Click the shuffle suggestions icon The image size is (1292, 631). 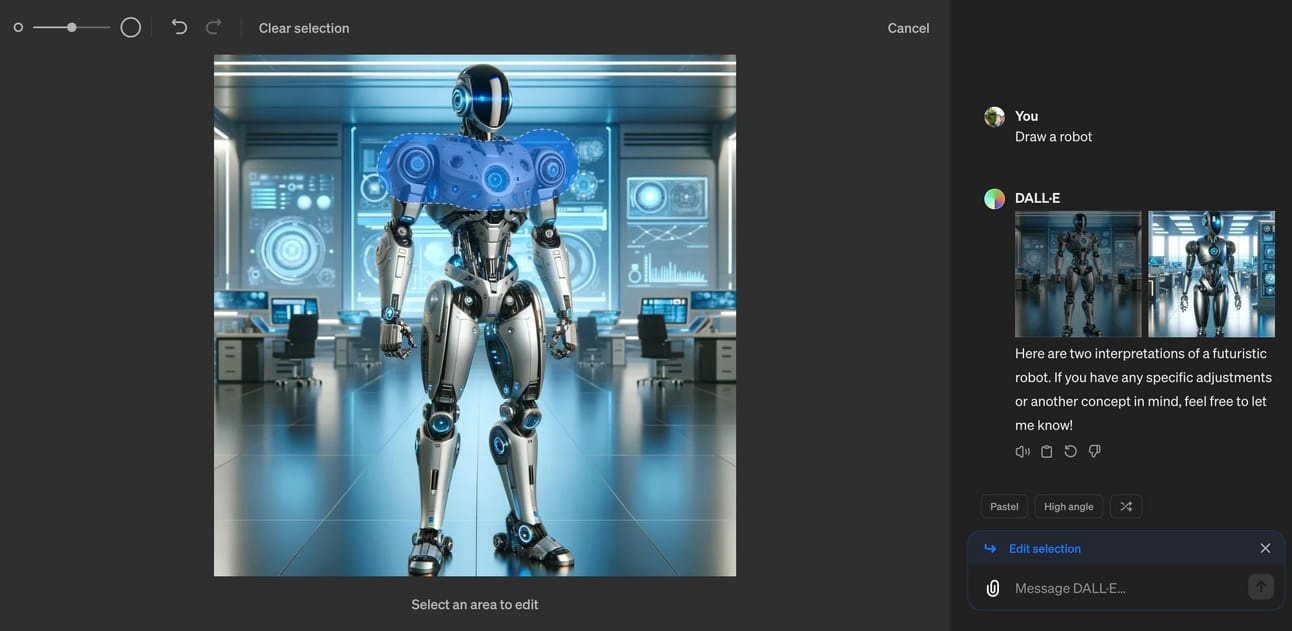1126,506
